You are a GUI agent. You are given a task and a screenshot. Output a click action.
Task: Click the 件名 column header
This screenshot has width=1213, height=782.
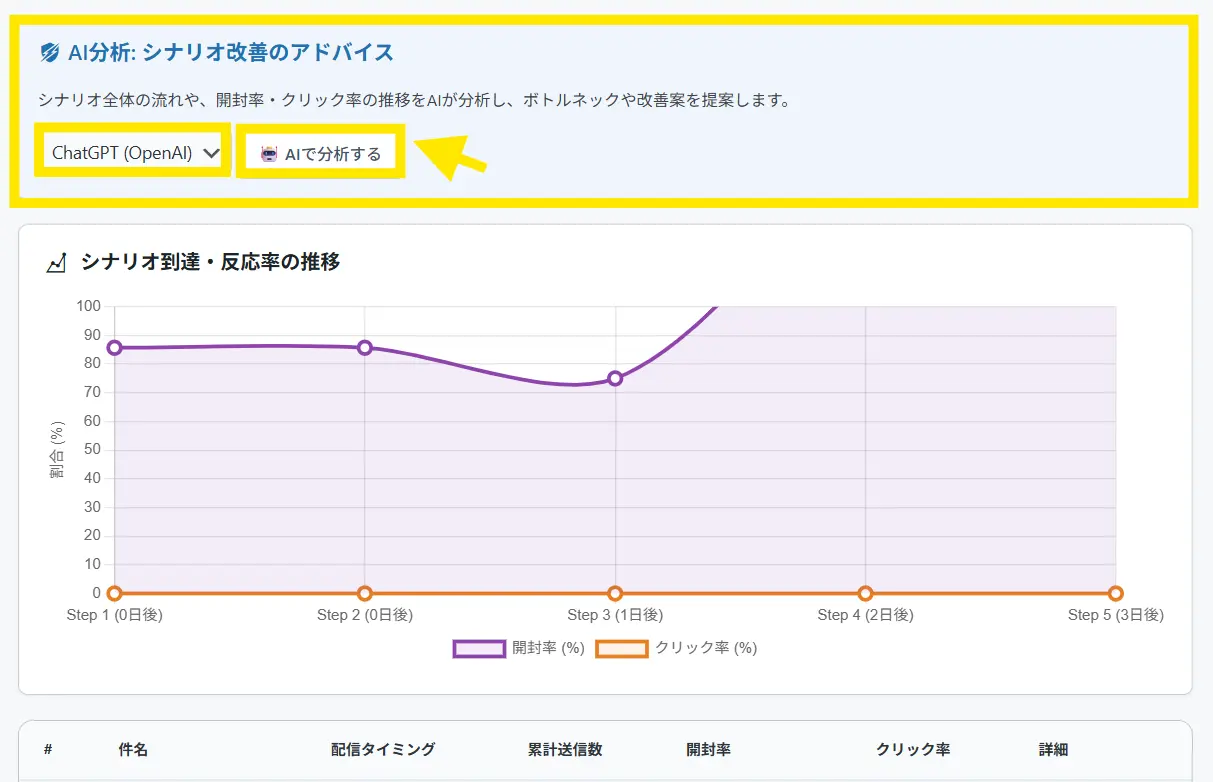click(133, 749)
